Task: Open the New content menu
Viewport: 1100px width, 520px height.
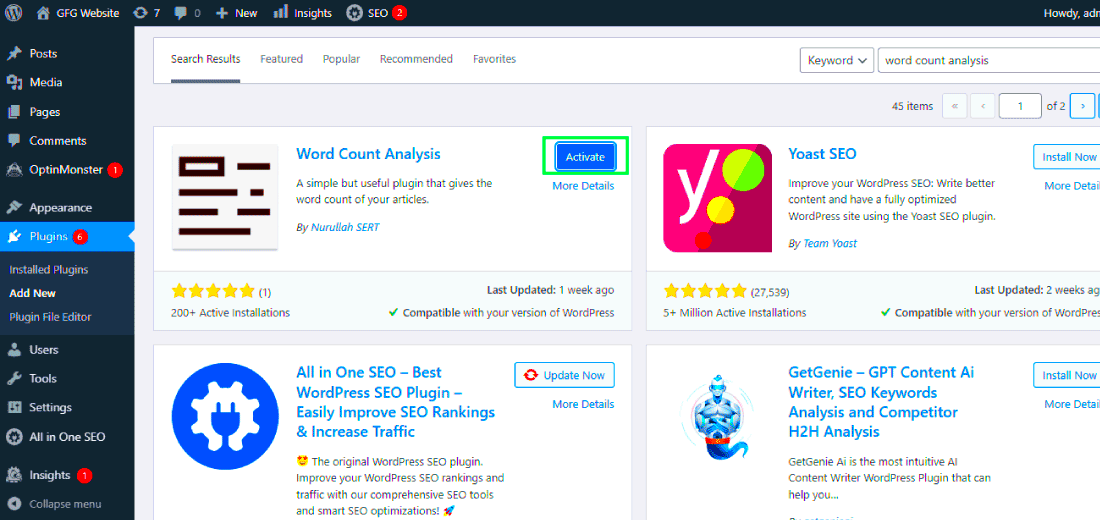Action: pyautogui.click(x=236, y=13)
